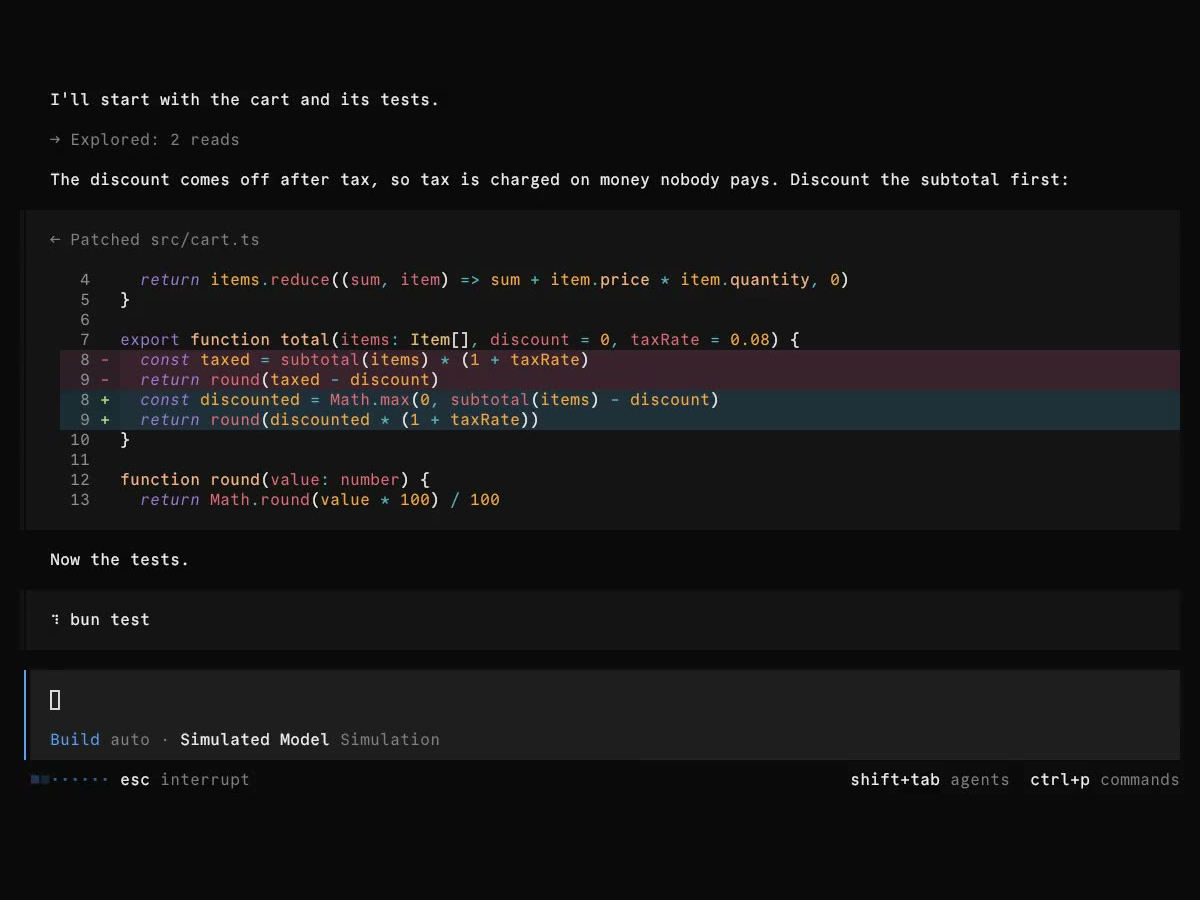1200x900 pixels.
Task: Click added line 'const discounted = Math.max'
Action: [x=620, y=400]
